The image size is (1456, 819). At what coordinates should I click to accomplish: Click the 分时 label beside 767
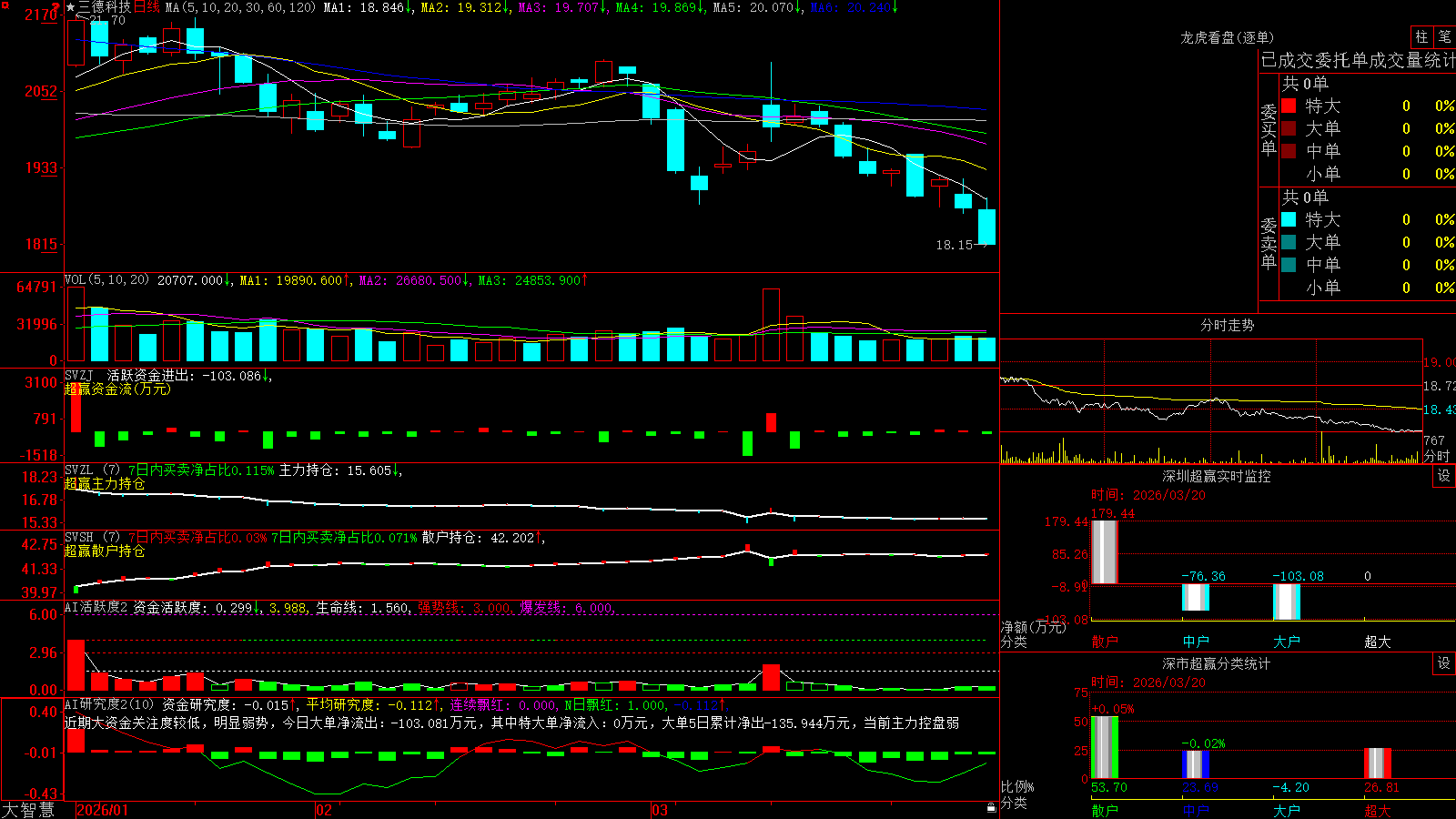coord(1437,456)
